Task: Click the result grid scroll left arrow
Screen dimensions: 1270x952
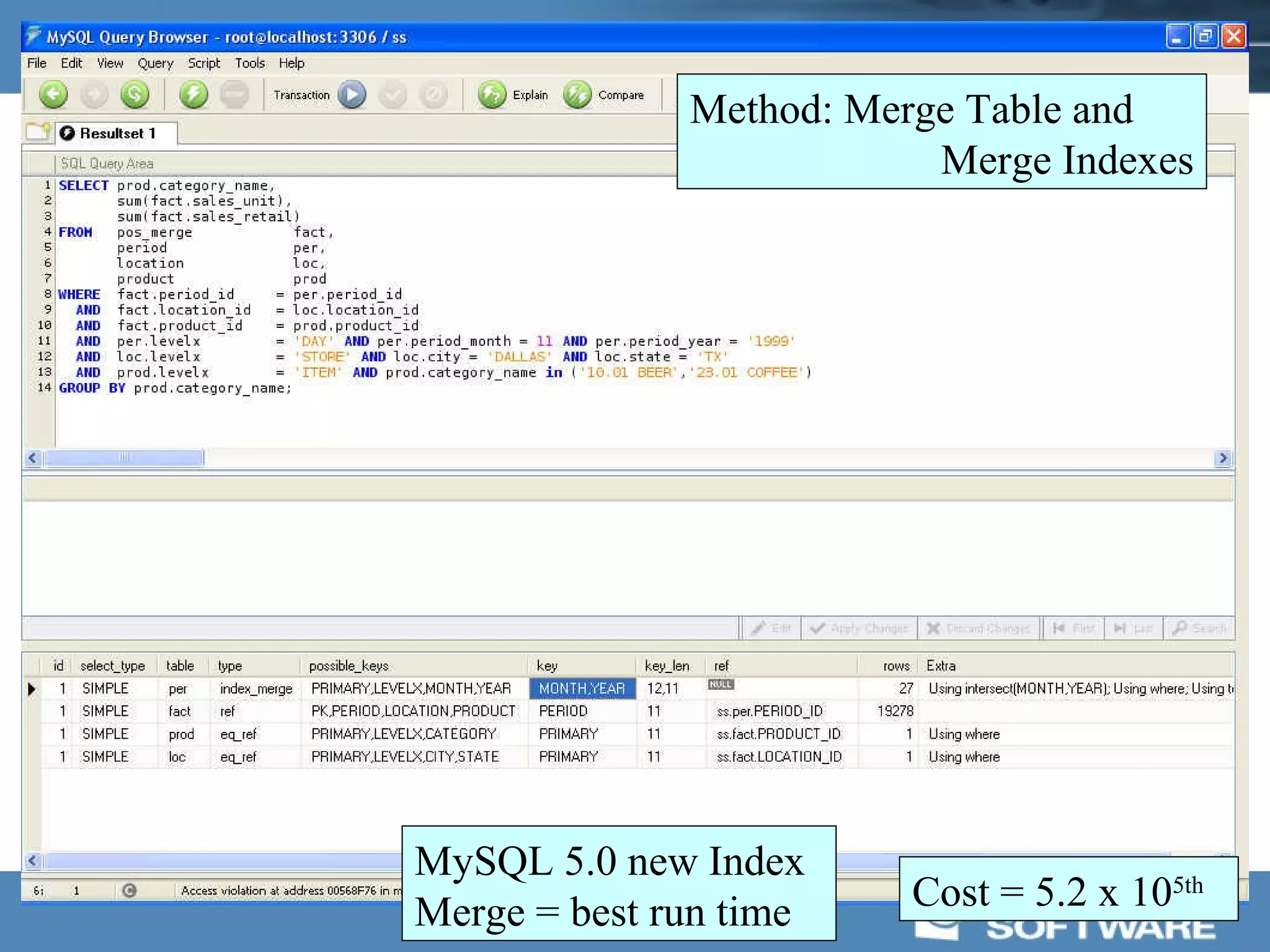Action: (33, 860)
